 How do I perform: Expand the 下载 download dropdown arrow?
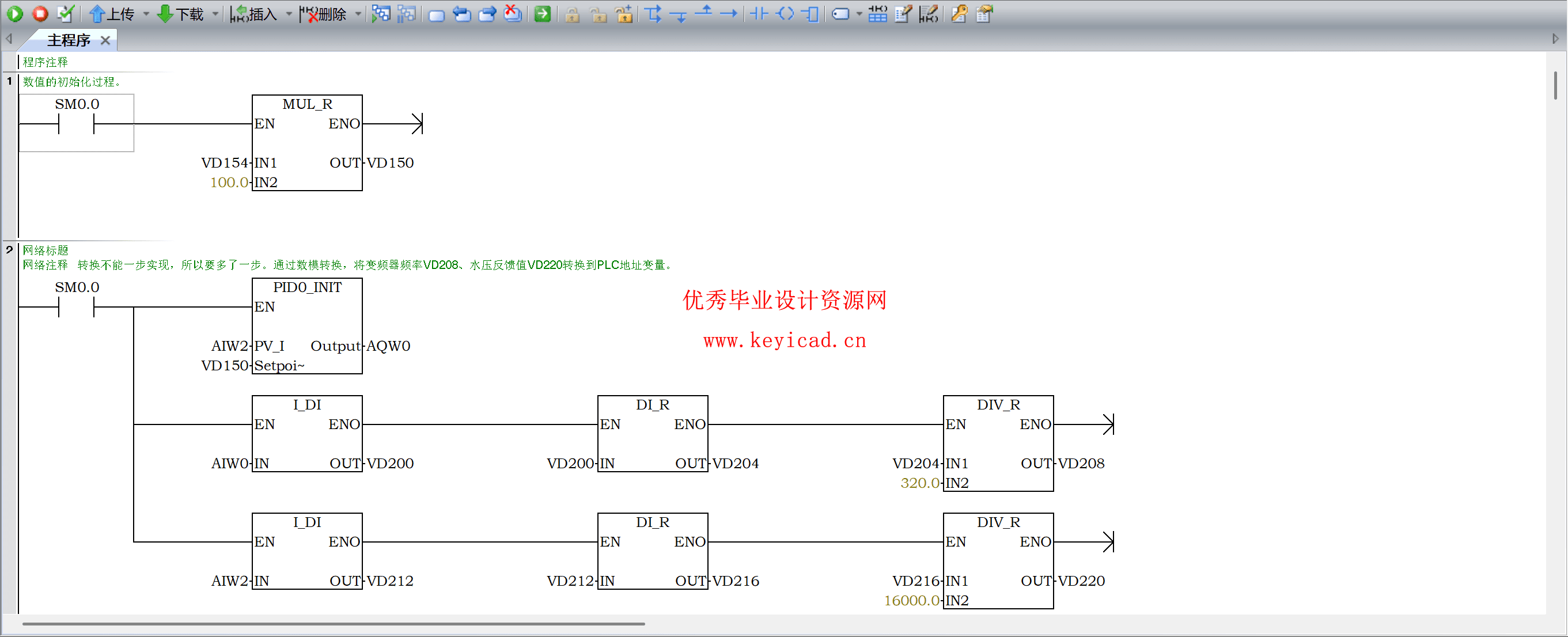click(x=215, y=13)
